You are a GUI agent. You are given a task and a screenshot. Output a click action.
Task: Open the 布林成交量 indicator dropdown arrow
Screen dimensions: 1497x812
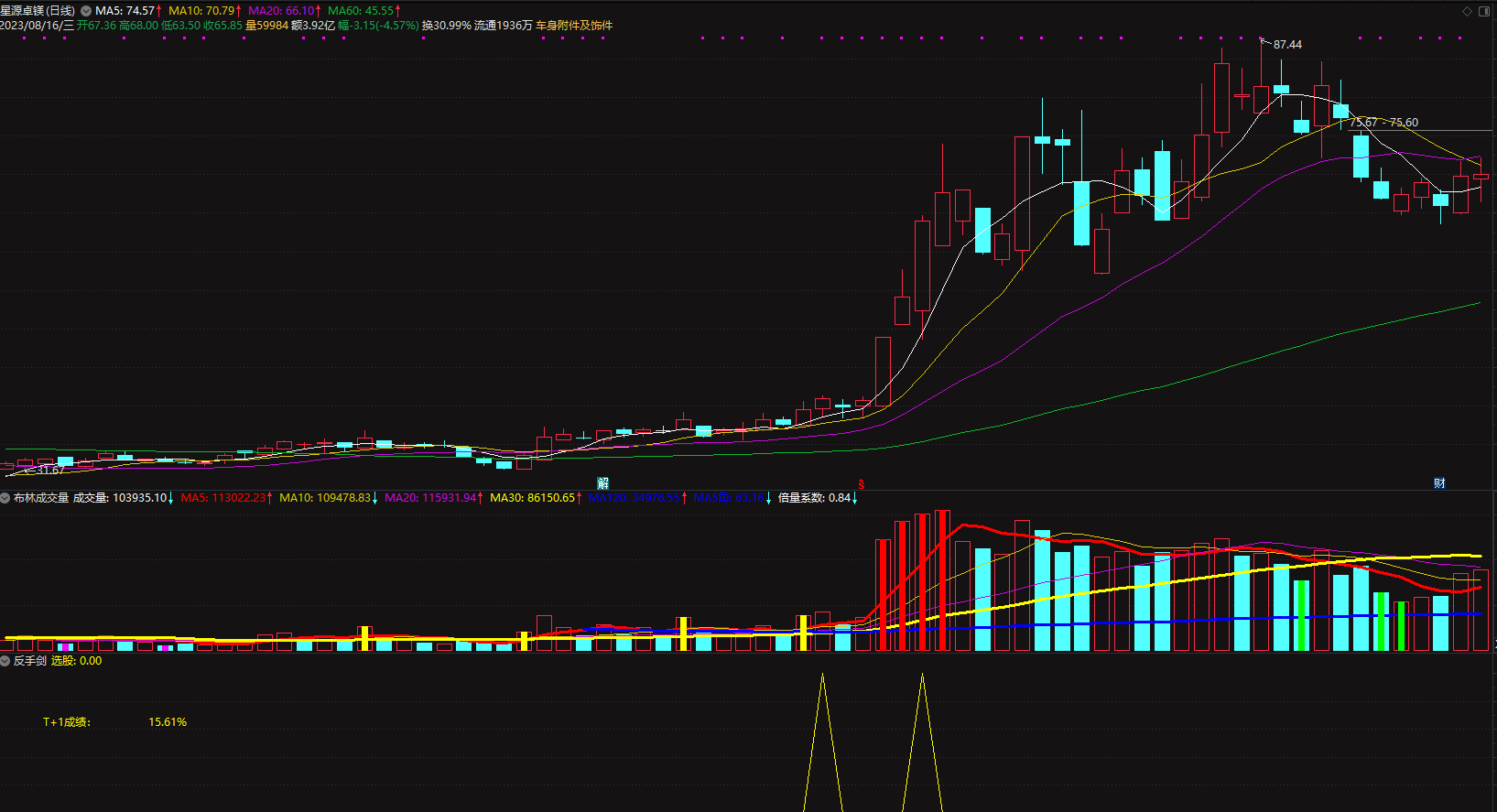pyautogui.click(x=5, y=498)
